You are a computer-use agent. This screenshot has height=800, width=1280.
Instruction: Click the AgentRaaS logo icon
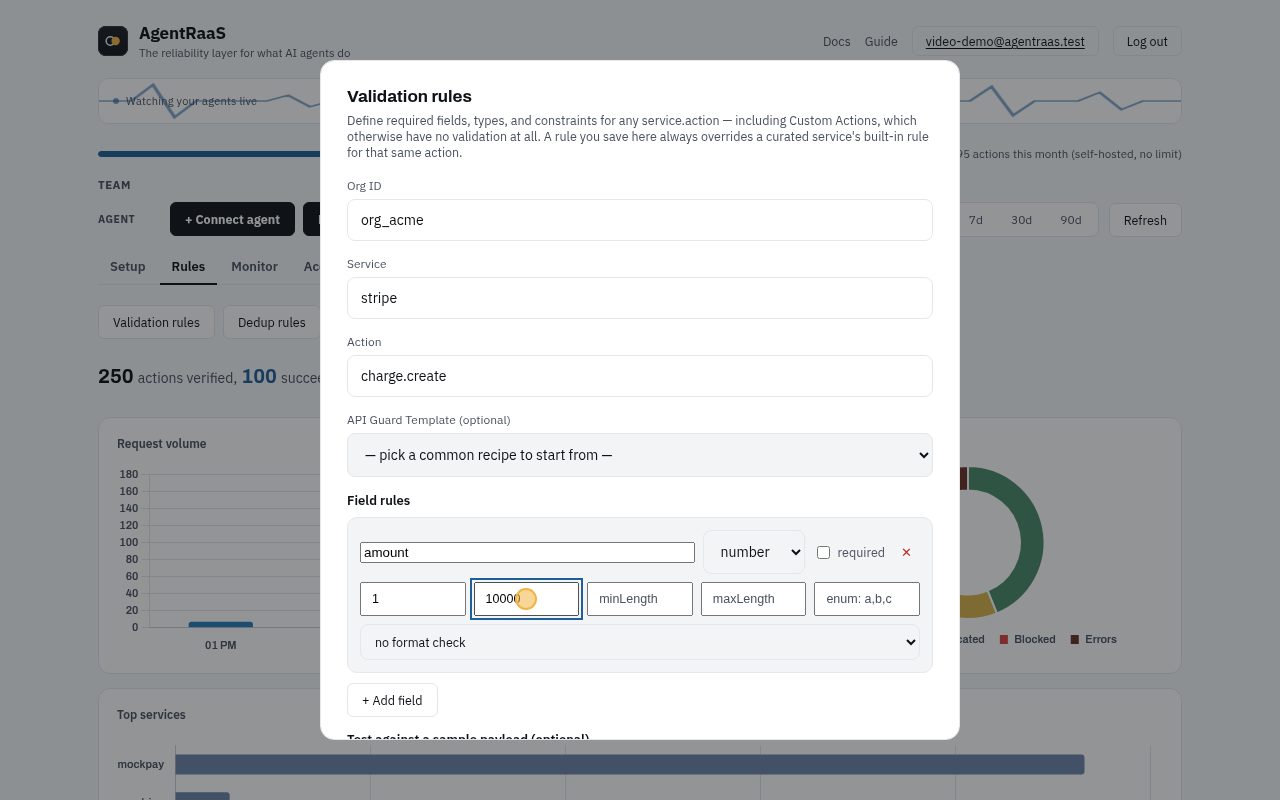pyautogui.click(x=113, y=41)
